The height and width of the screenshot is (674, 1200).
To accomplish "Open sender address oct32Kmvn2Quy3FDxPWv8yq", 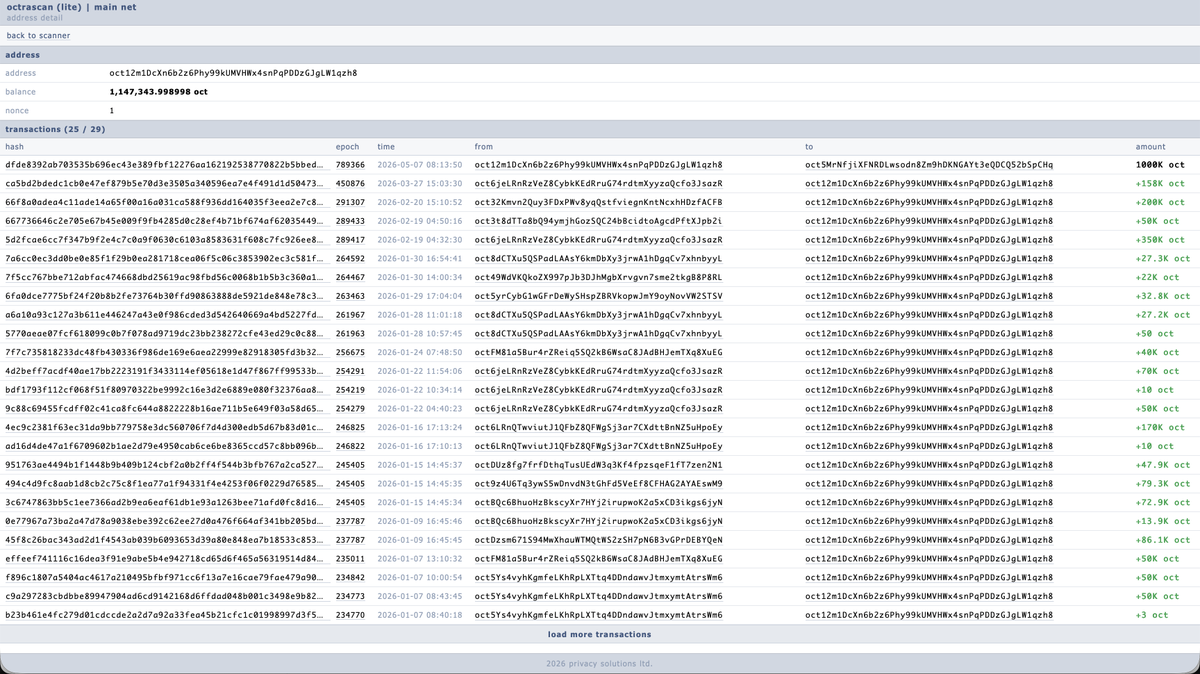I will point(598,202).
